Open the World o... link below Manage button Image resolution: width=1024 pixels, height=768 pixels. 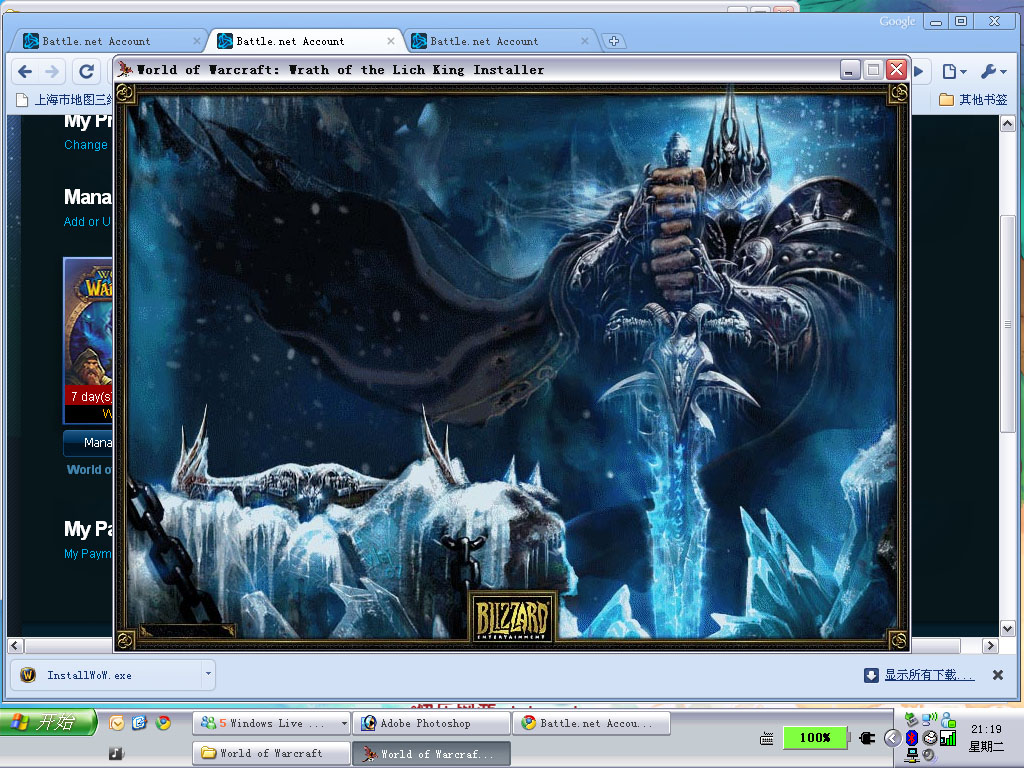pyautogui.click(x=89, y=470)
